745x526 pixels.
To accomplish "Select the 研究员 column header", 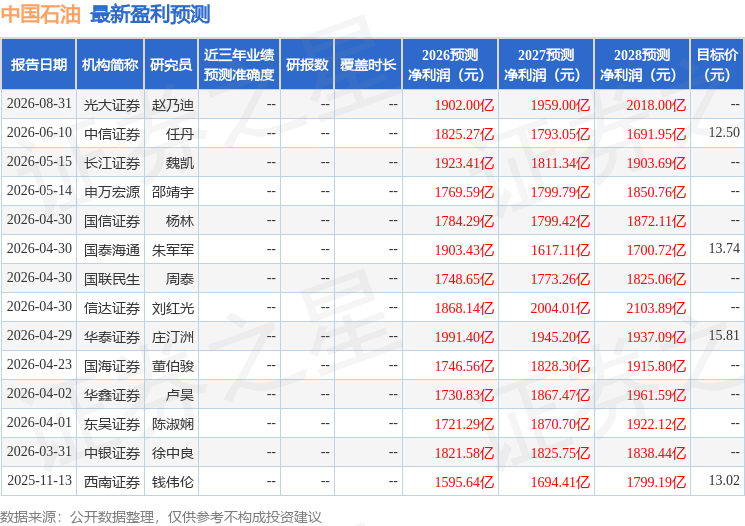I will coord(171,65).
